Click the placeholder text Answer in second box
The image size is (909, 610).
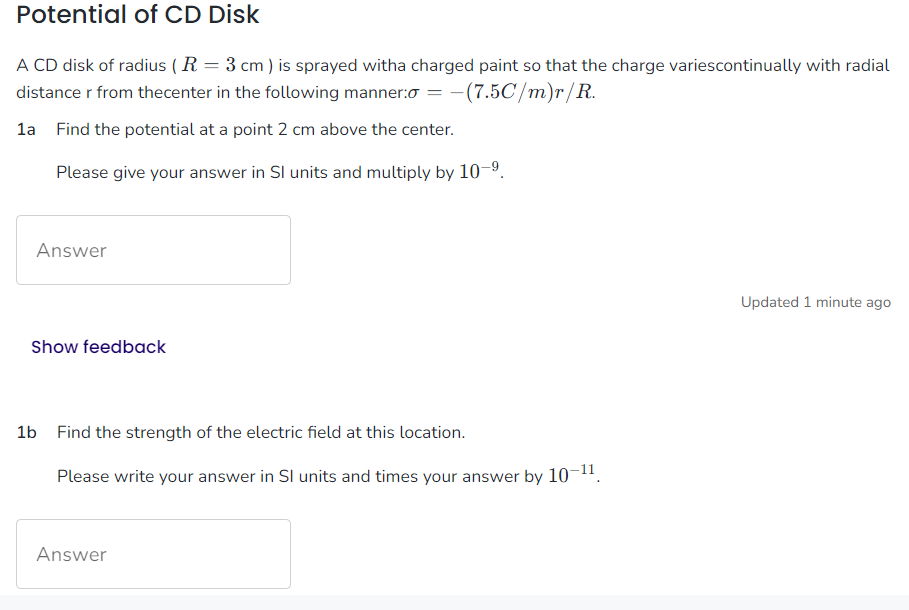(72, 553)
